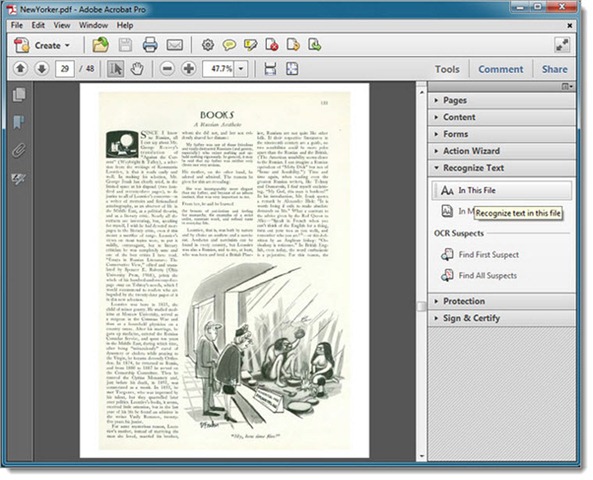Print the document with the printer icon
The image size is (593, 480).
(x=150, y=45)
